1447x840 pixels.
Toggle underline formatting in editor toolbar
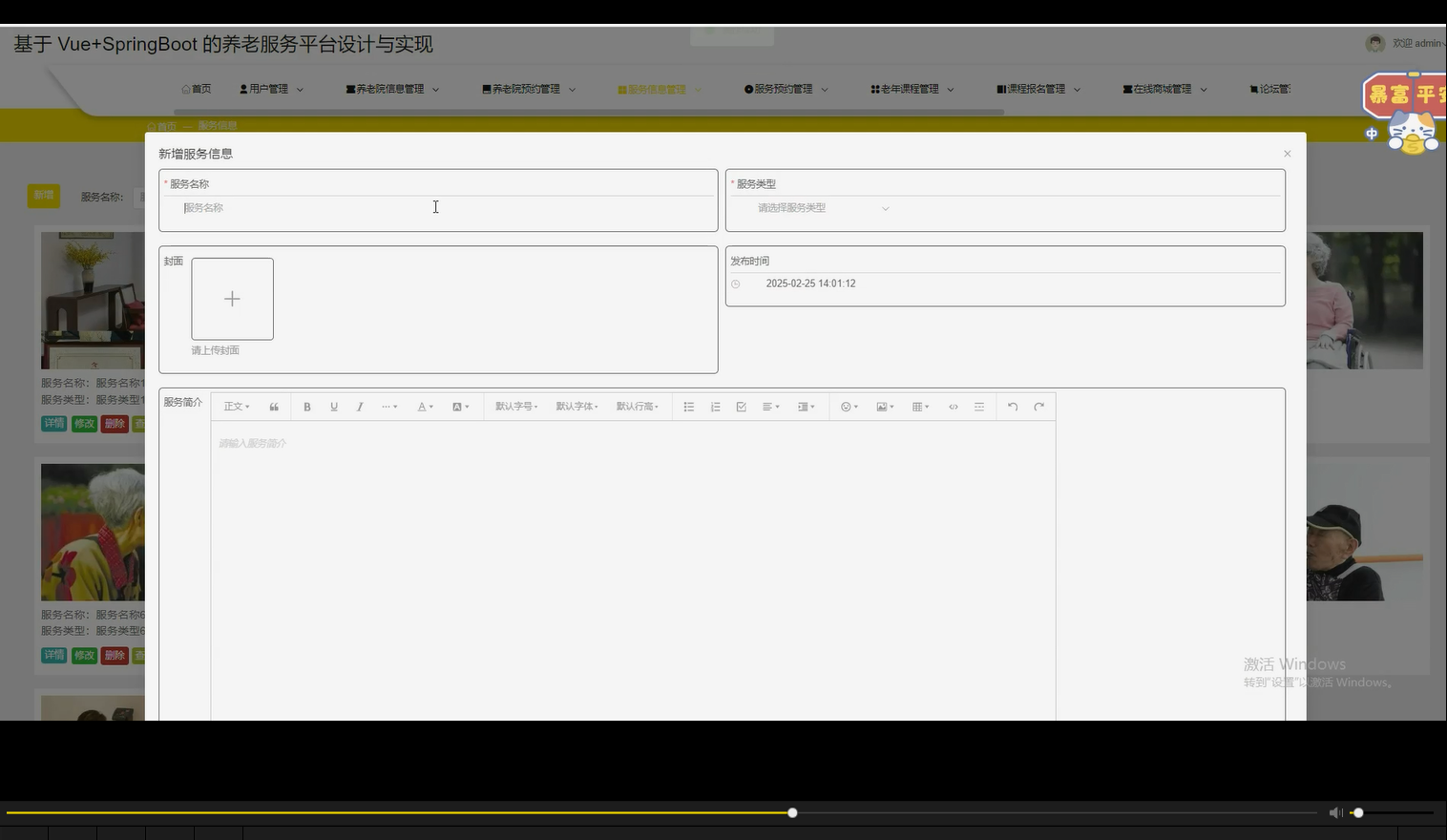[334, 407]
